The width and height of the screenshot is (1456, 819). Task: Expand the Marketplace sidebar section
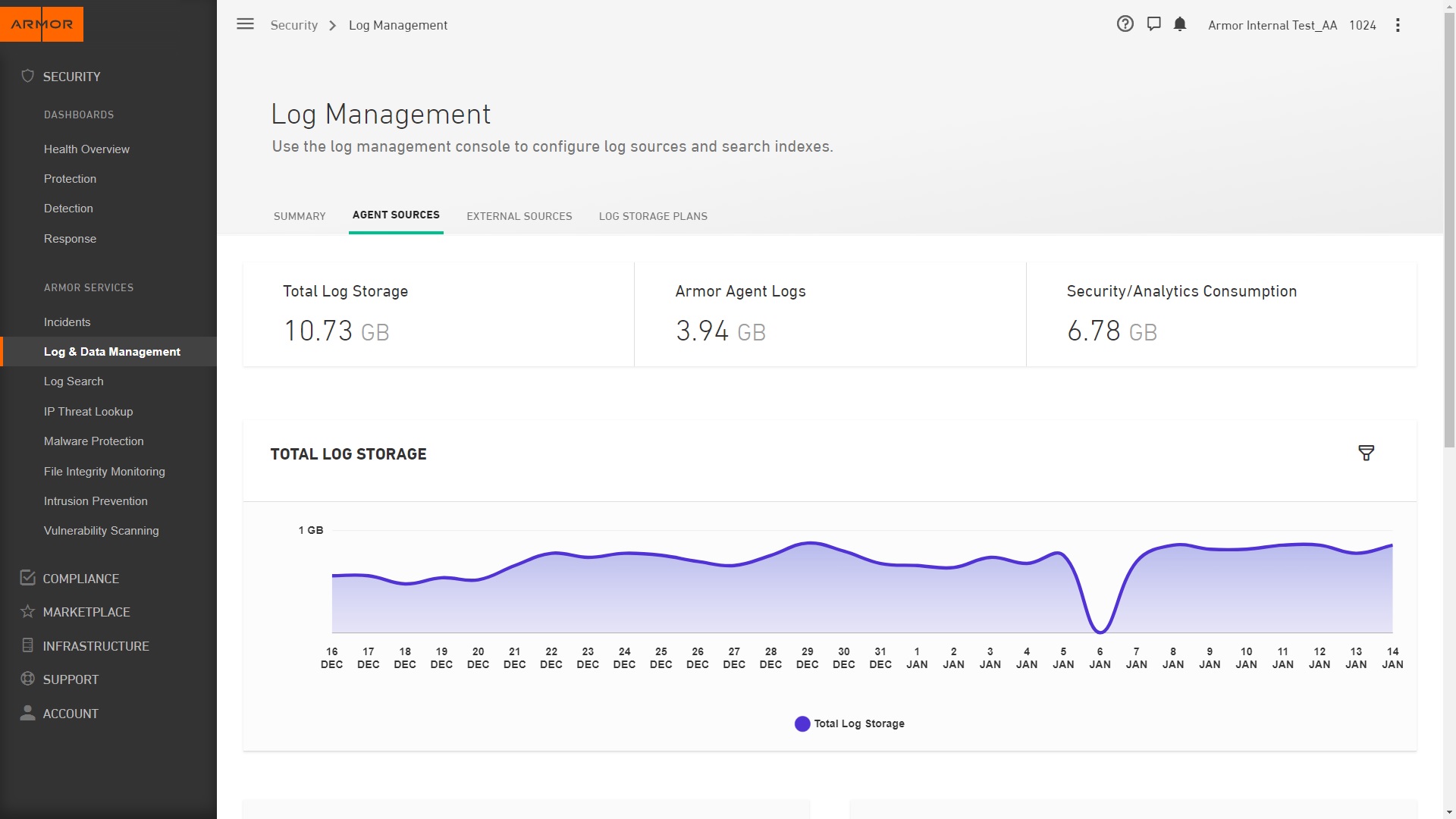(x=86, y=612)
